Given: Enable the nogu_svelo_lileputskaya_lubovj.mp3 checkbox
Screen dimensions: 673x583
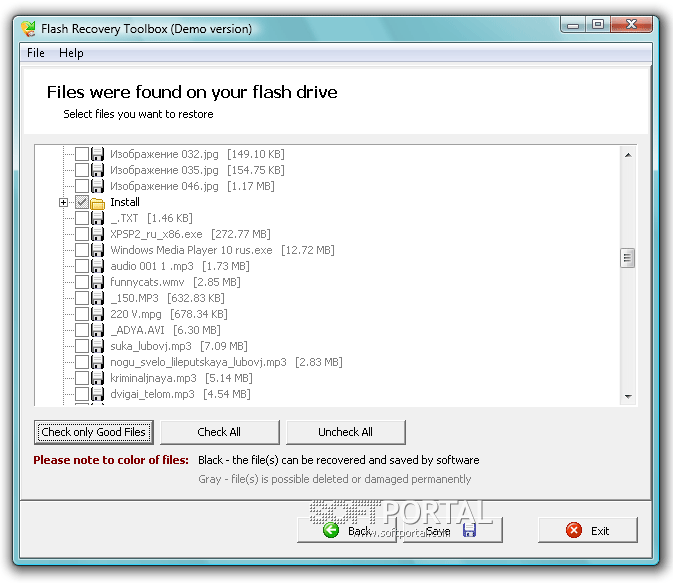Looking at the screenshot, I should pyautogui.click(x=82, y=362).
